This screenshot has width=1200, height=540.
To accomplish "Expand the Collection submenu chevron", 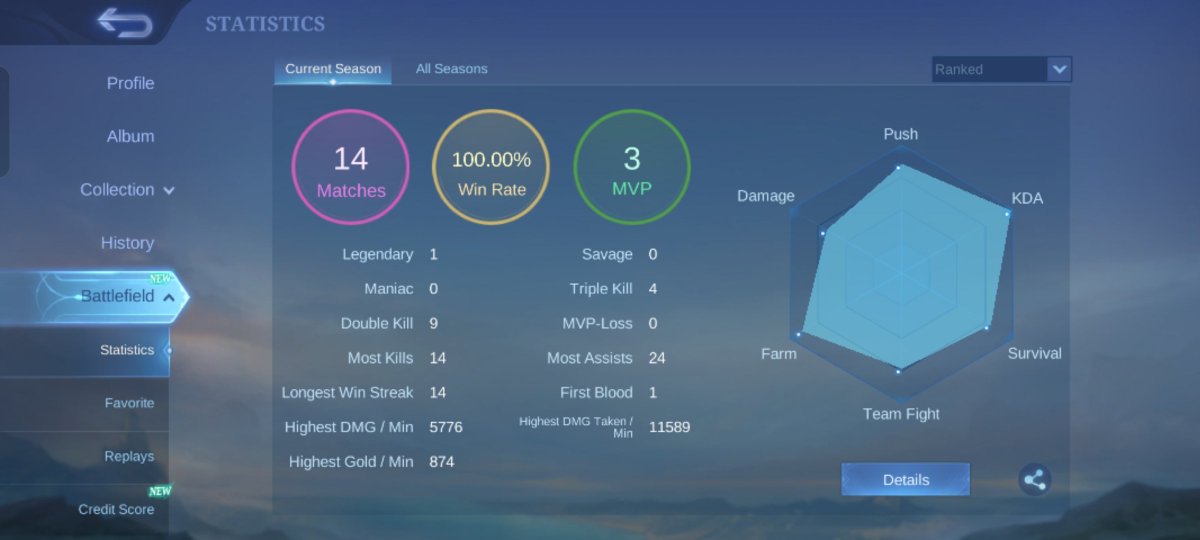I will [168, 190].
